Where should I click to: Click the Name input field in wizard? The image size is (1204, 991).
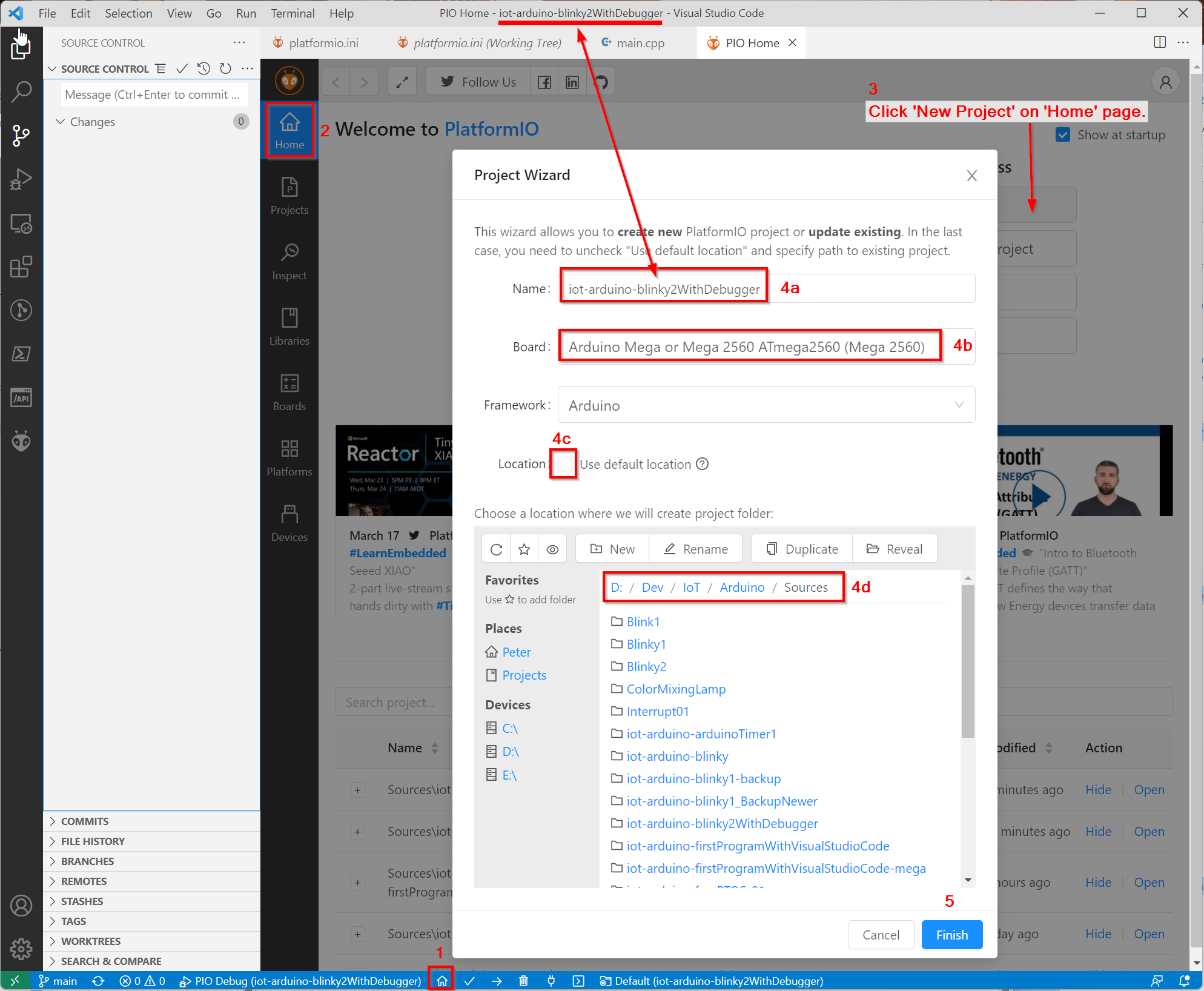tap(766, 288)
